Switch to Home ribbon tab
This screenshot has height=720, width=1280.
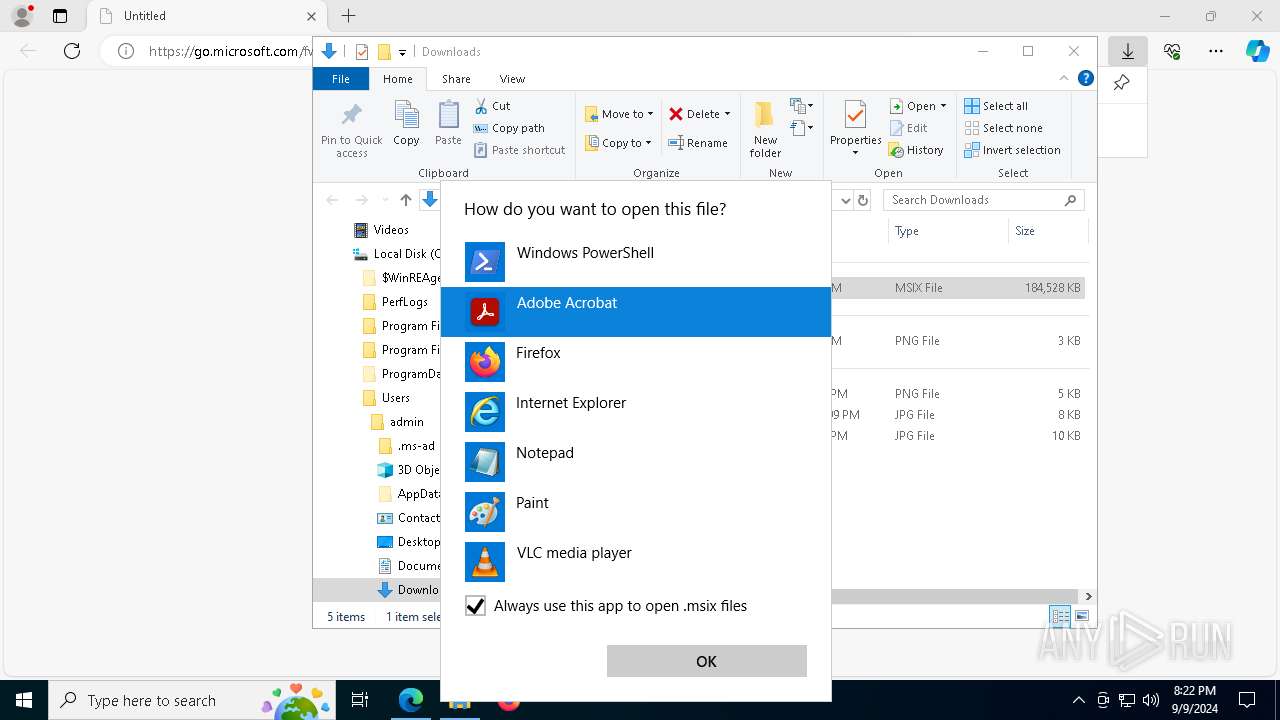[x=397, y=79]
